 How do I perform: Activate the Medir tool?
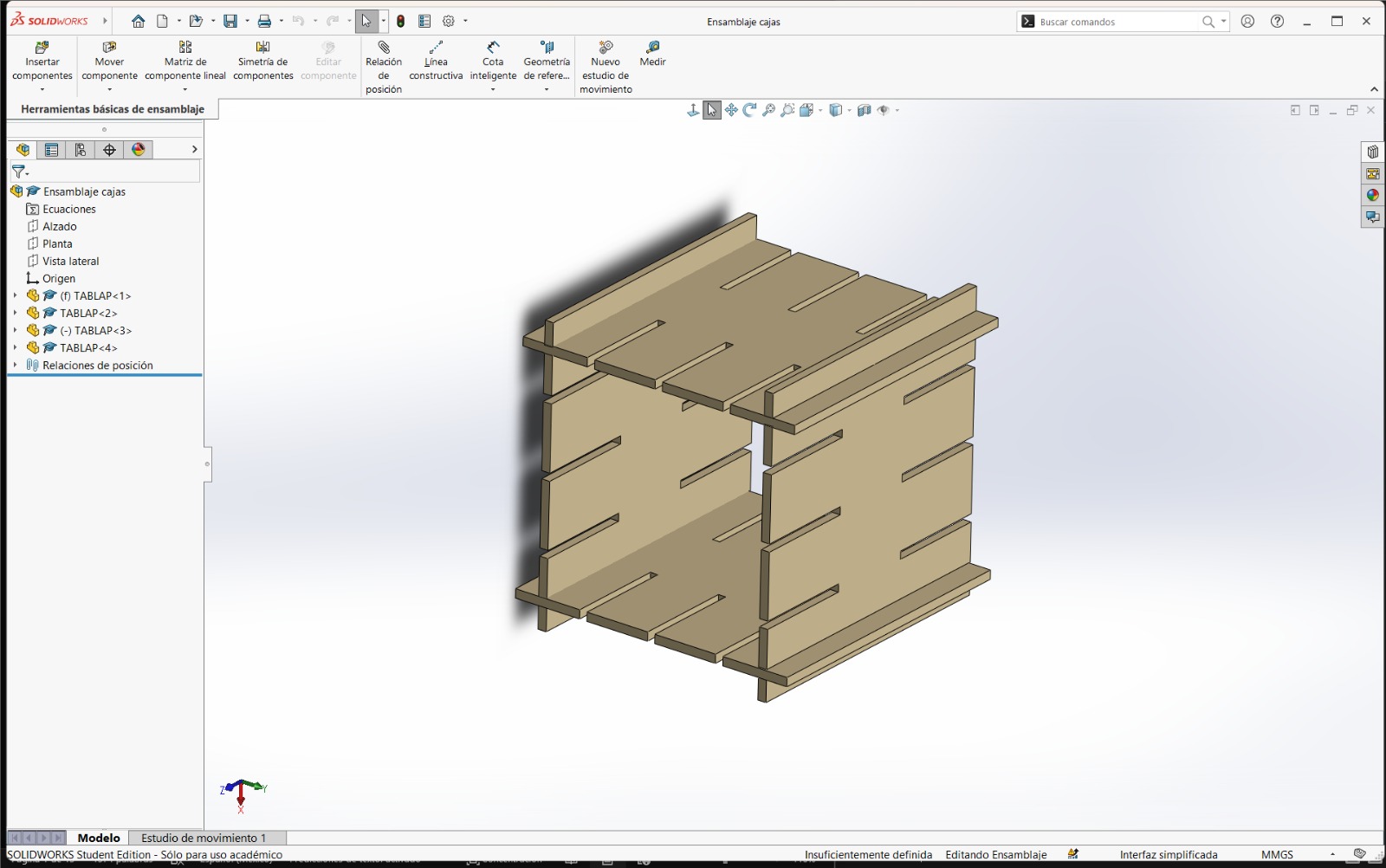tap(652, 55)
